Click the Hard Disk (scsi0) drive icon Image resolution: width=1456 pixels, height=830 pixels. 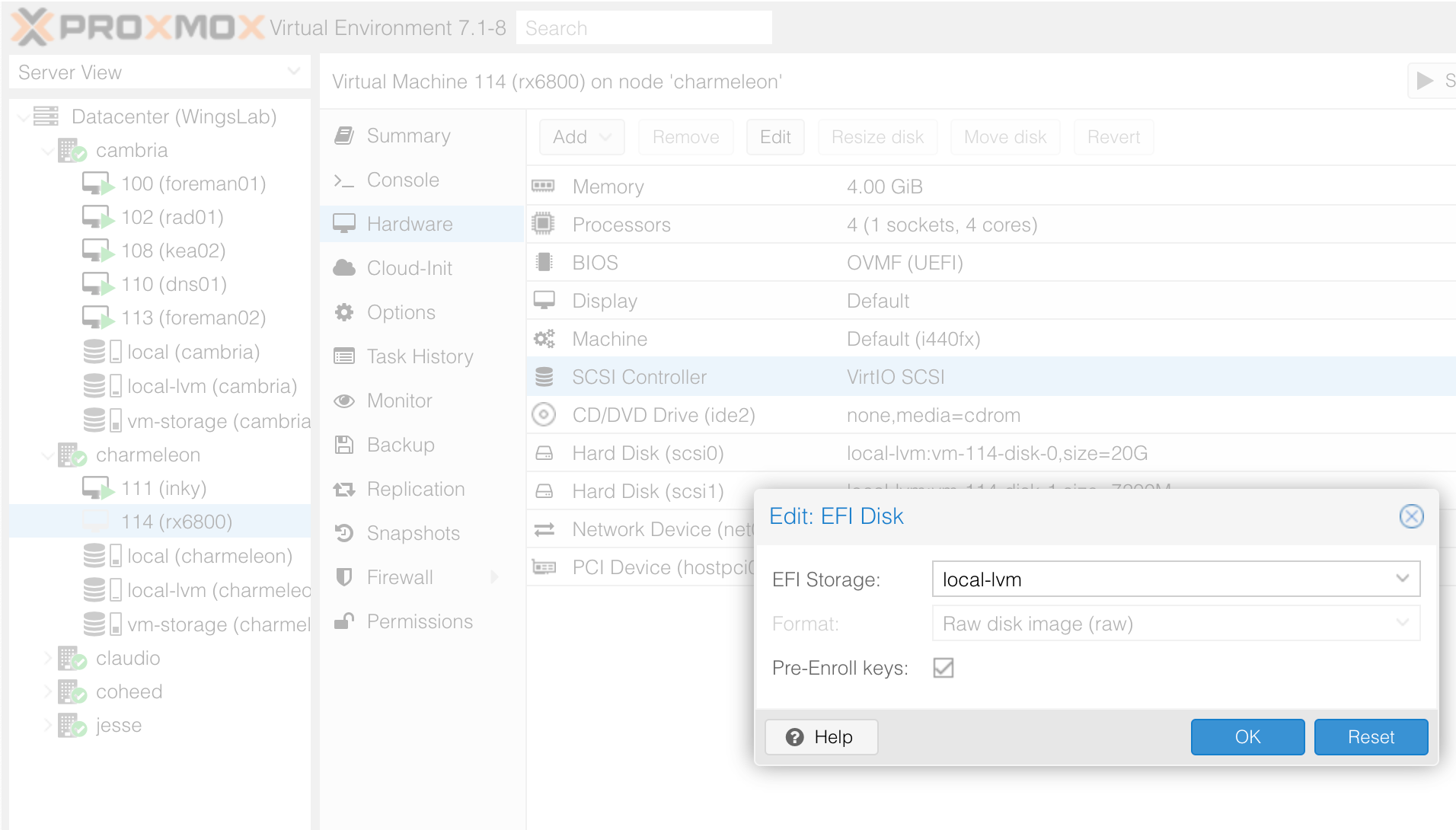[544, 453]
